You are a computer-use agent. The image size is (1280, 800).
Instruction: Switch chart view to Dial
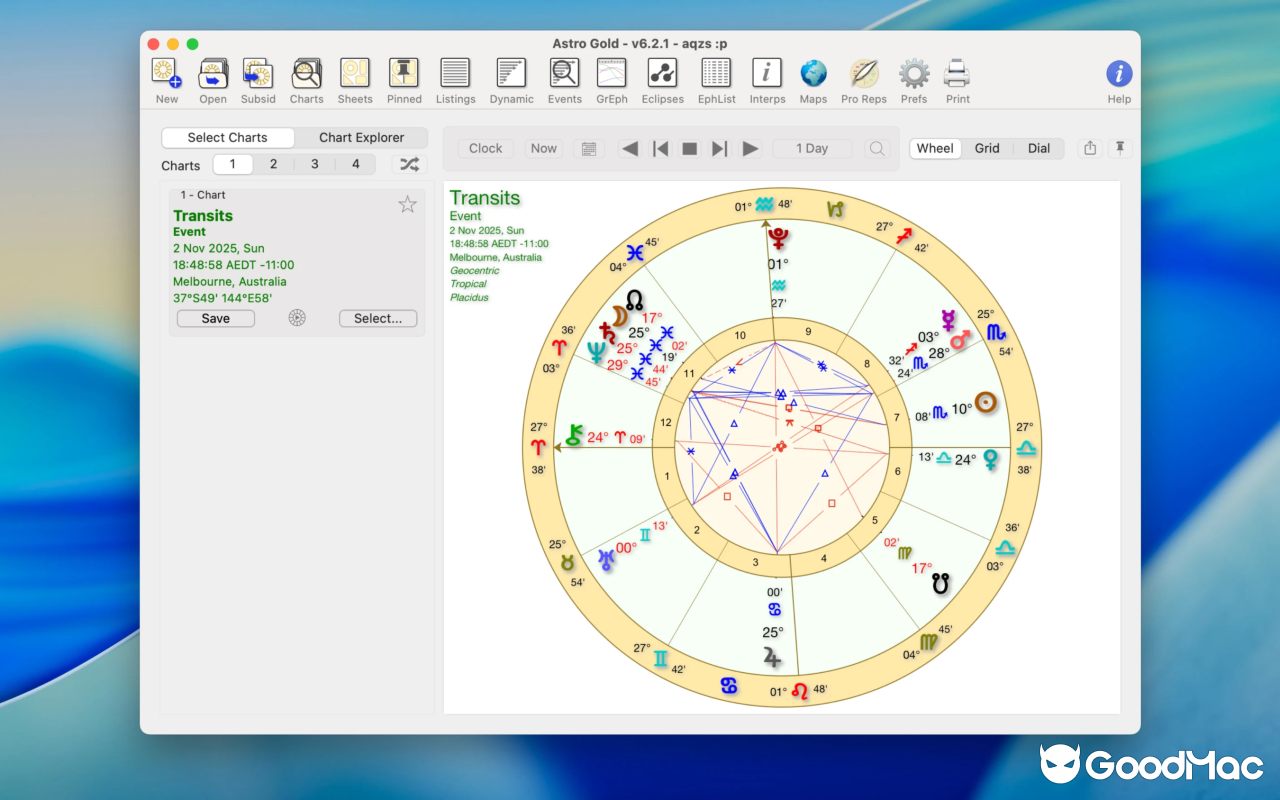pyautogui.click(x=1038, y=148)
